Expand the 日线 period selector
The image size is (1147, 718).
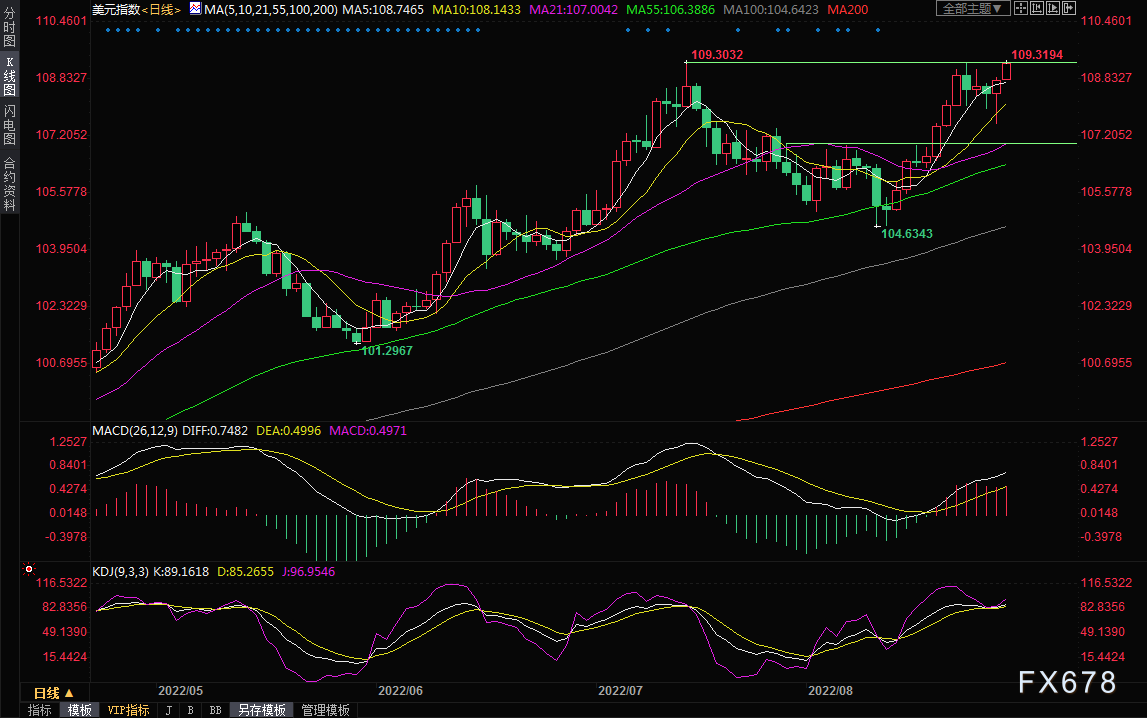click(x=53, y=692)
